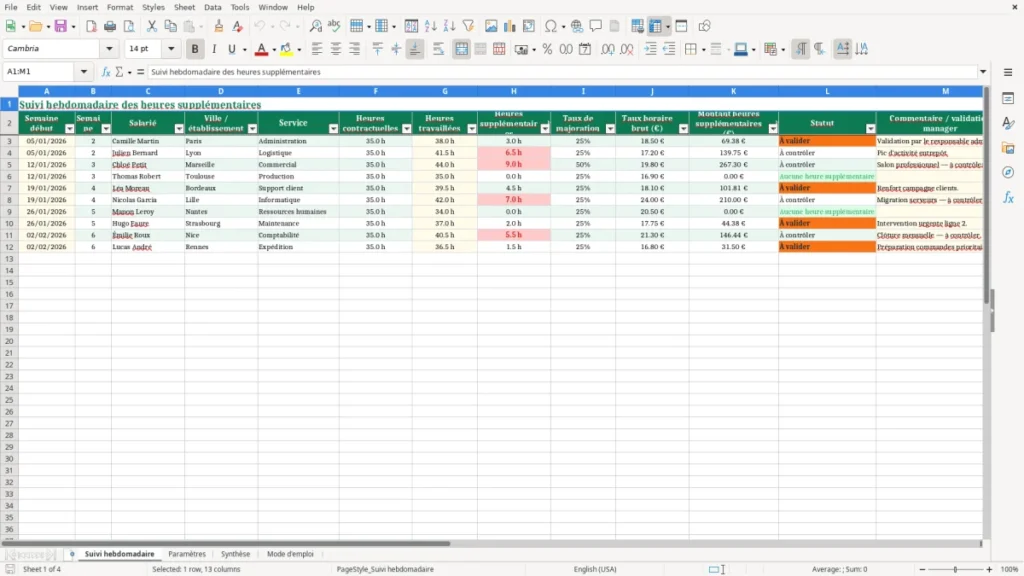Apply the red font color swatch
The image size is (1024, 576).
click(261, 49)
